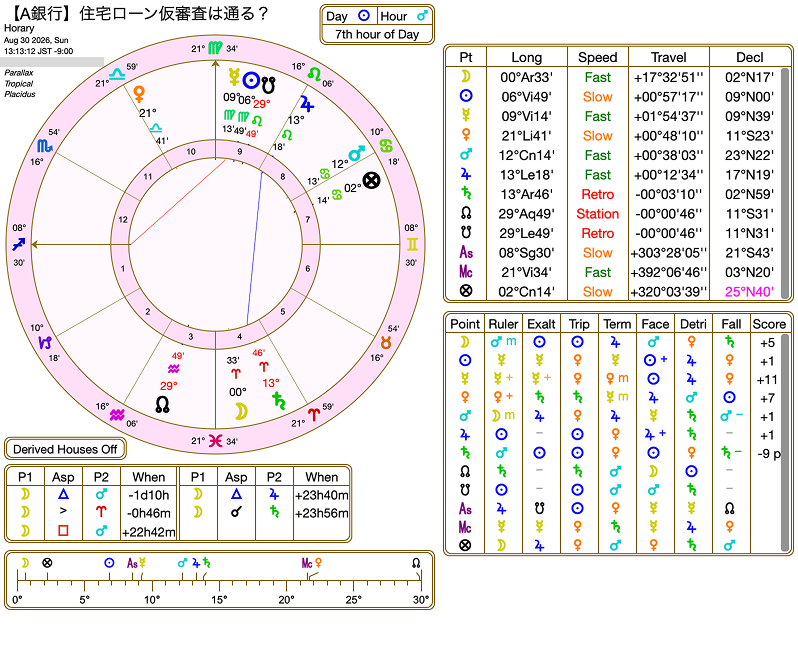The height and width of the screenshot is (649, 798).
Task: Click the Travel column header
Action: [x=669, y=57]
